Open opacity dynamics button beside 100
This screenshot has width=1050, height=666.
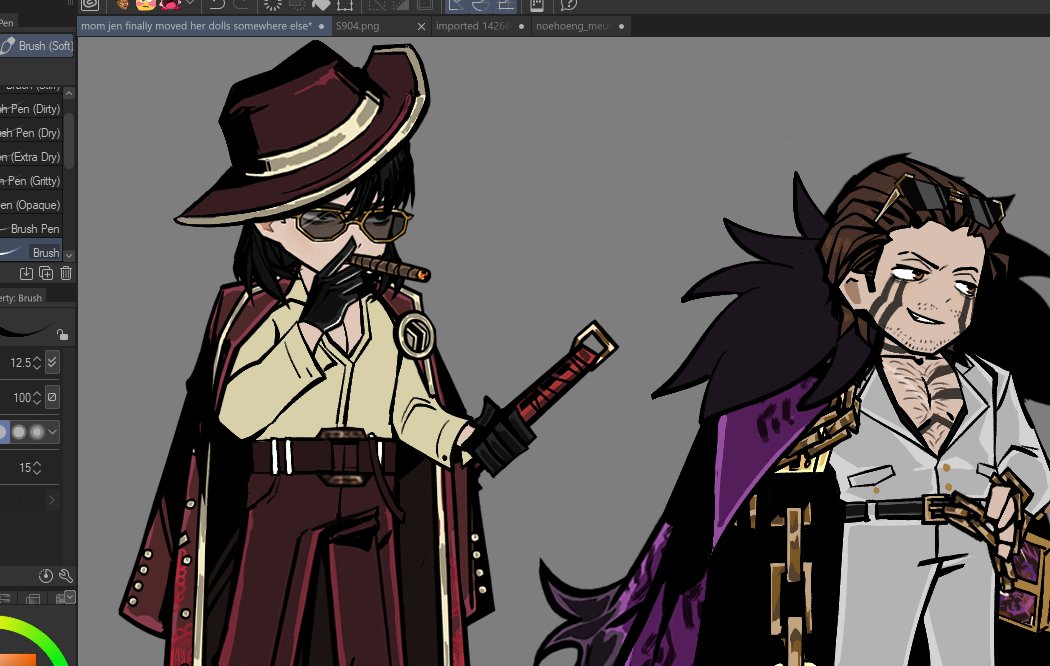(x=52, y=397)
